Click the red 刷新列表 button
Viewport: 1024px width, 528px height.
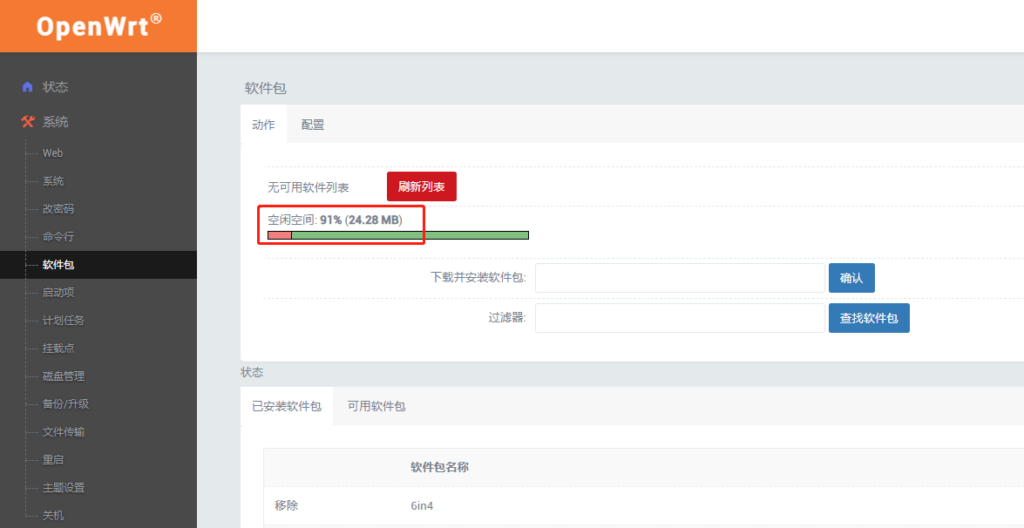421,186
